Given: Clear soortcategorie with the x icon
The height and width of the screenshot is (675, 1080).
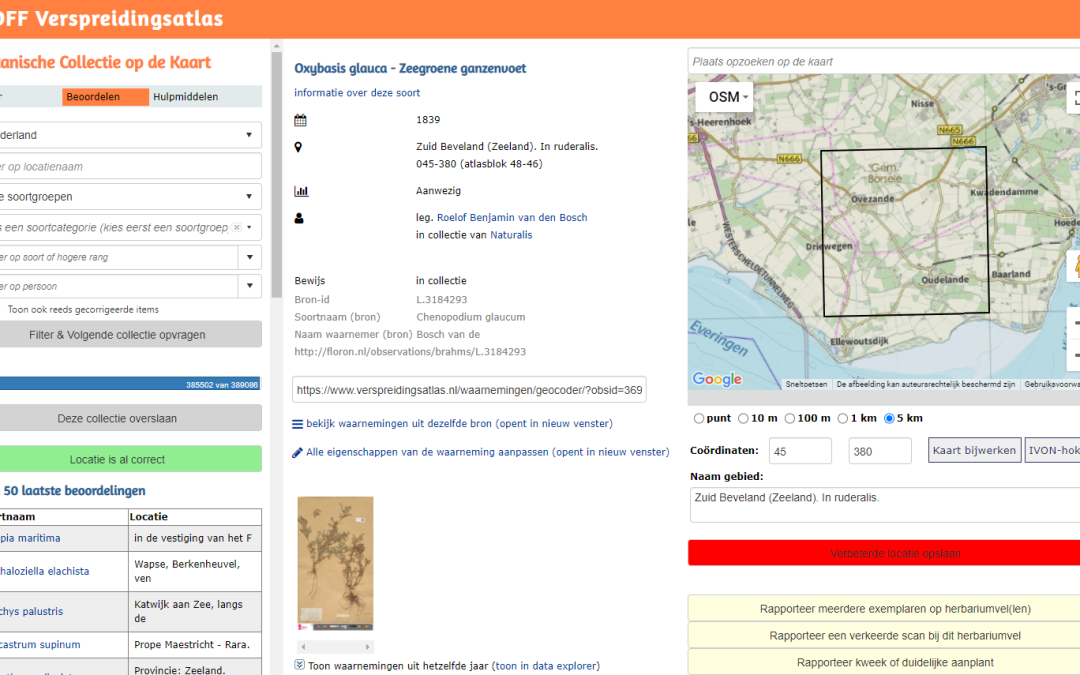Looking at the screenshot, I should 236,227.
